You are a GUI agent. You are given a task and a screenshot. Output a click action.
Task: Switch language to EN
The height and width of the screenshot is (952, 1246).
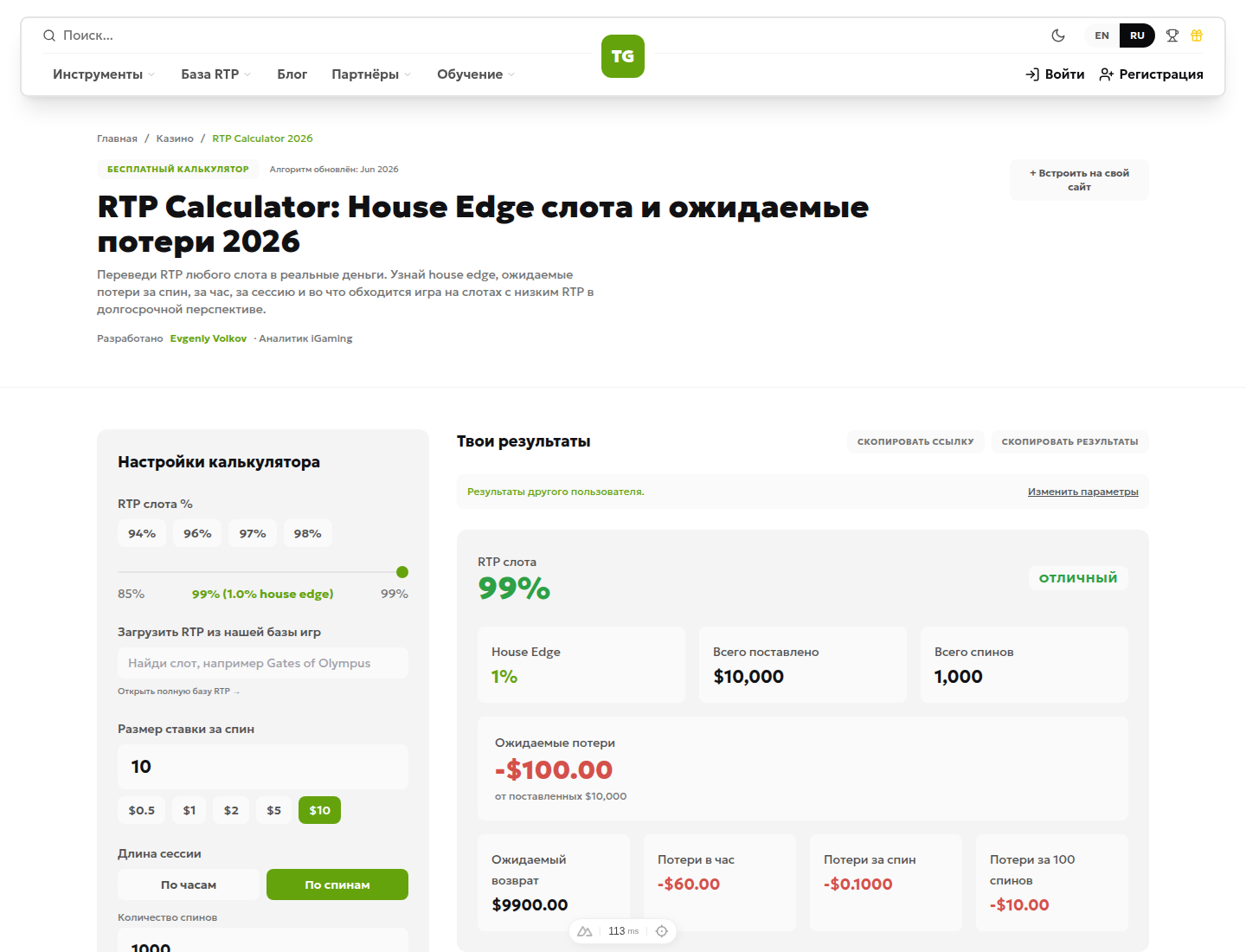[x=1101, y=35]
